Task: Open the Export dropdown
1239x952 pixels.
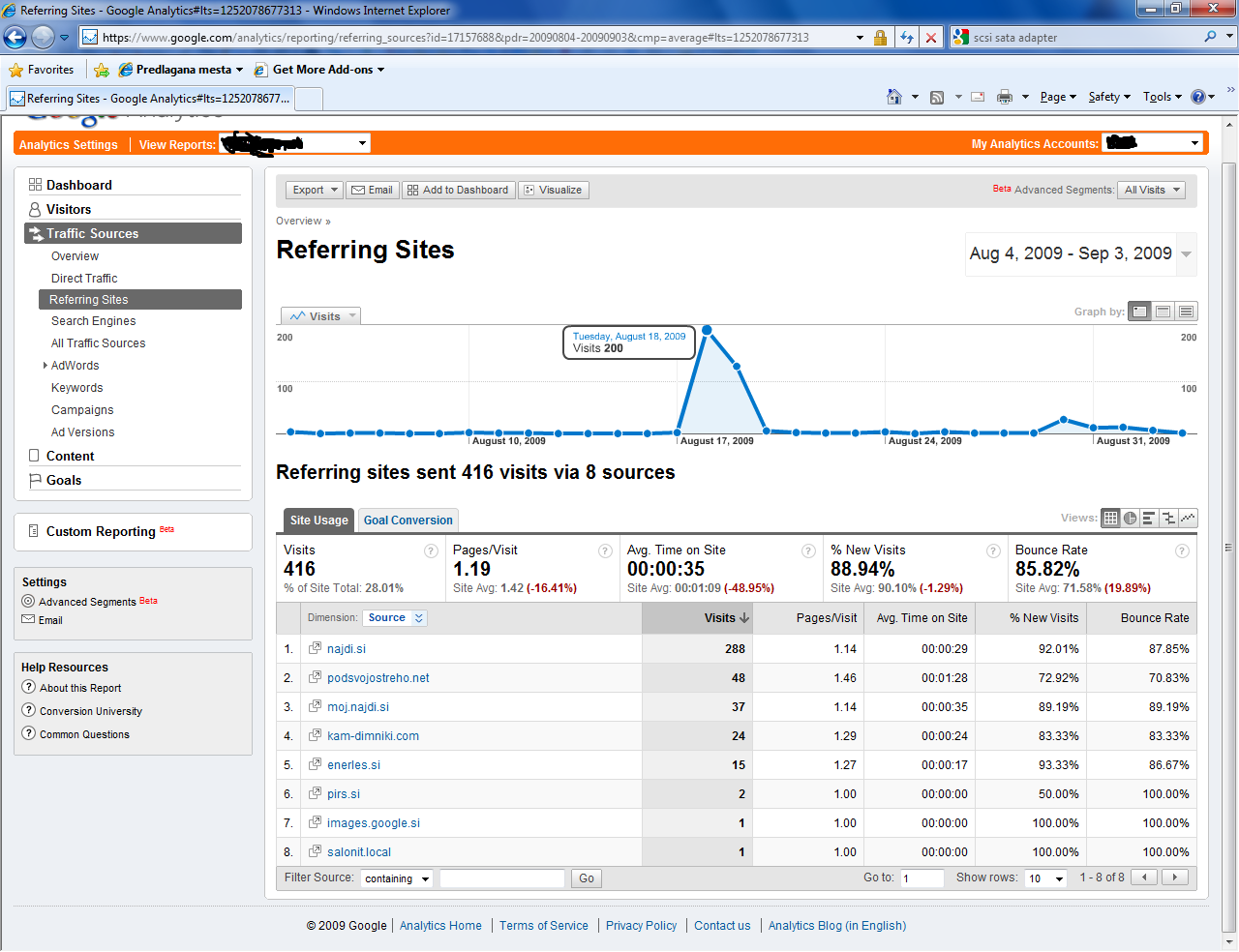Action: tap(315, 190)
